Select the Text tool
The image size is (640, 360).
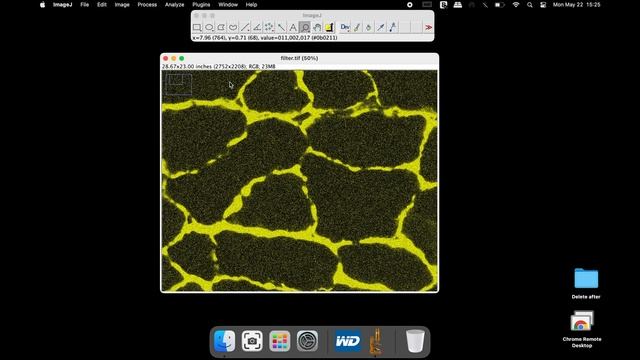[293, 27]
